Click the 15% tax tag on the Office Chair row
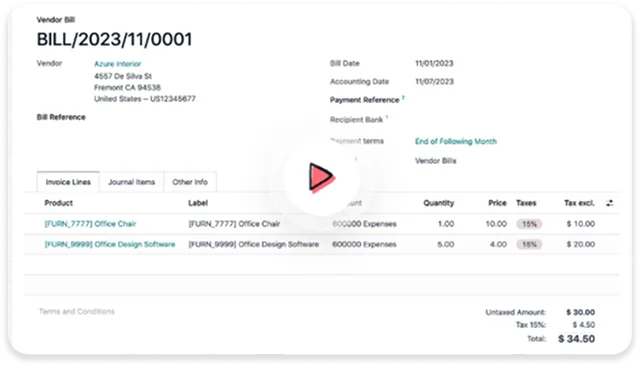 529,224
